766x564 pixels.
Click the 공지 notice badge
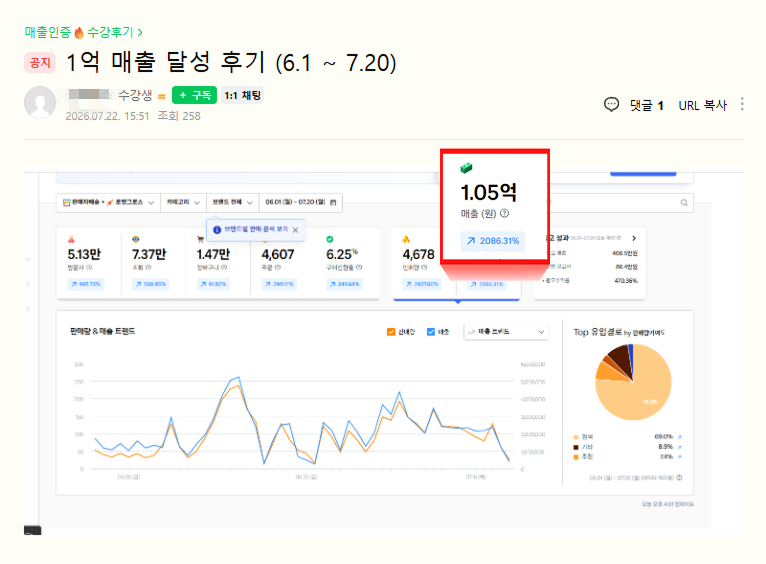pyautogui.click(x=40, y=63)
